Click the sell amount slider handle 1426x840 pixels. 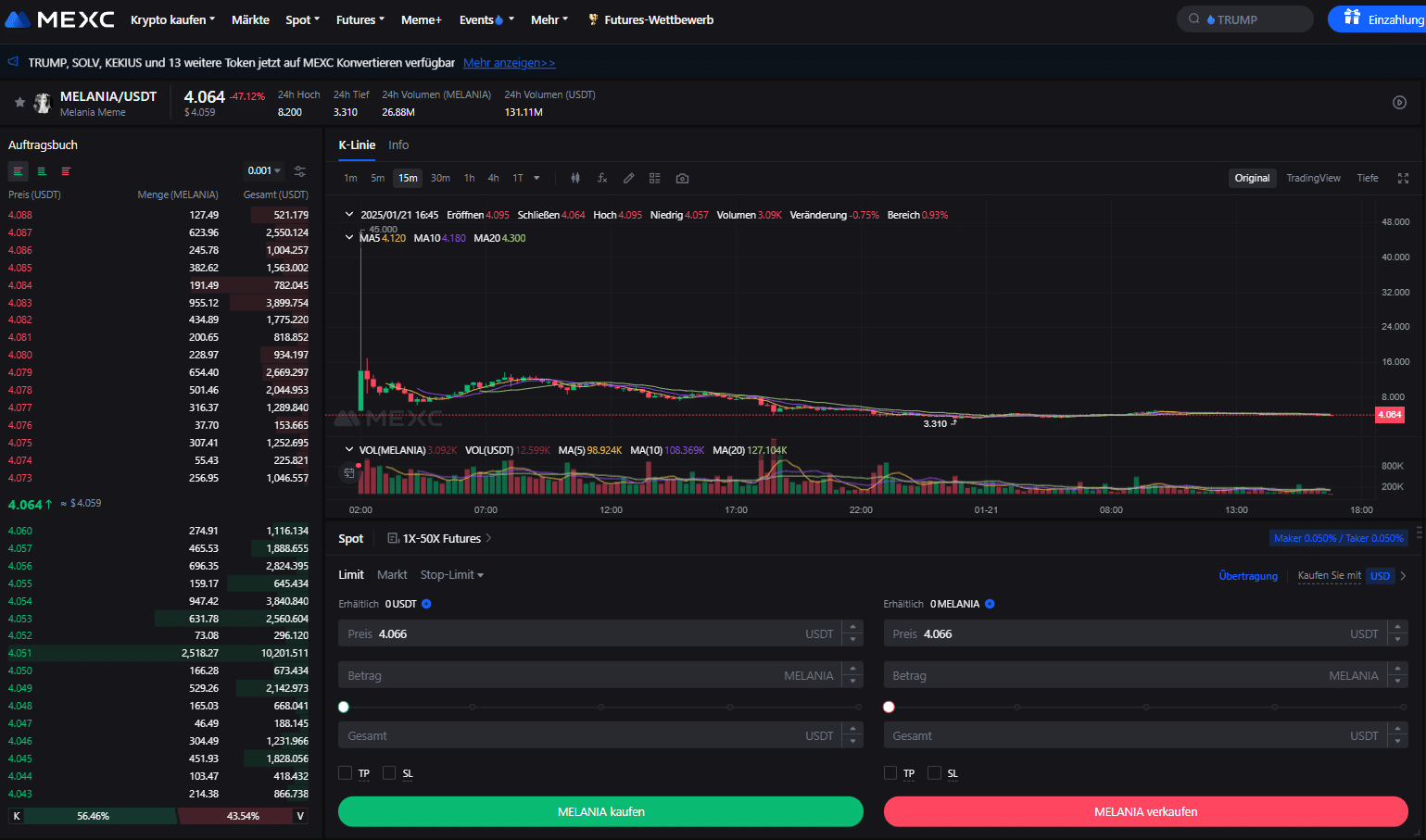click(889, 707)
